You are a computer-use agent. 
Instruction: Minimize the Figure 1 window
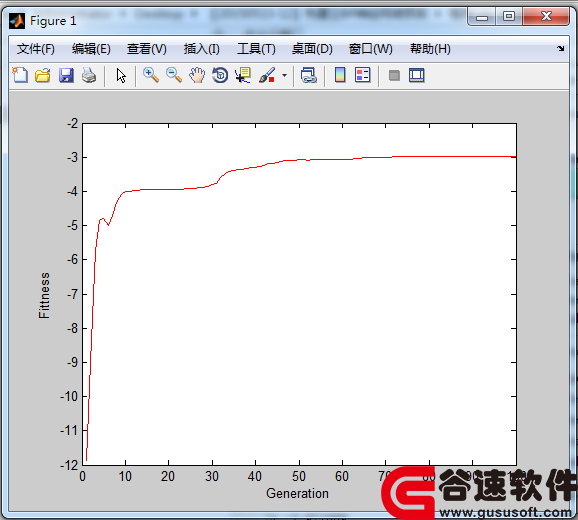click(x=482, y=17)
